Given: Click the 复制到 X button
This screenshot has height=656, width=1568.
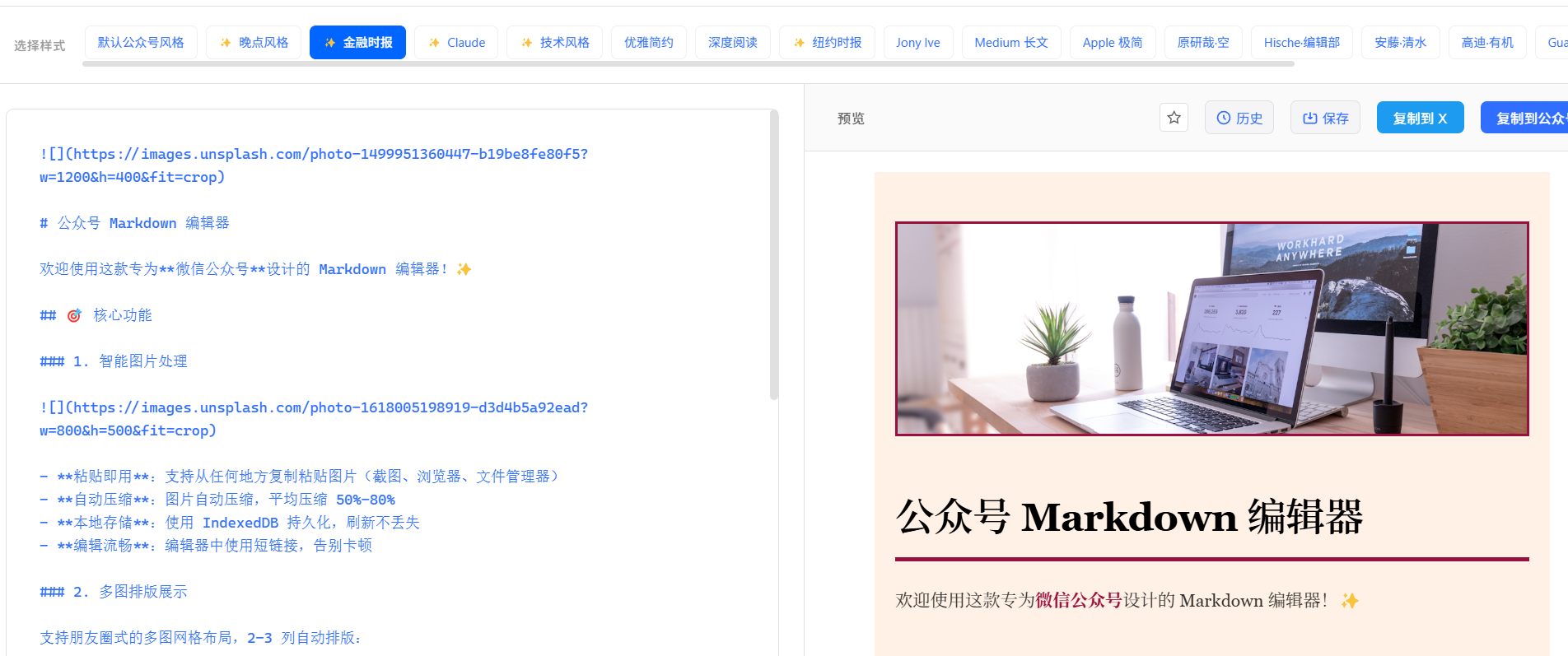Looking at the screenshot, I should [x=1419, y=118].
